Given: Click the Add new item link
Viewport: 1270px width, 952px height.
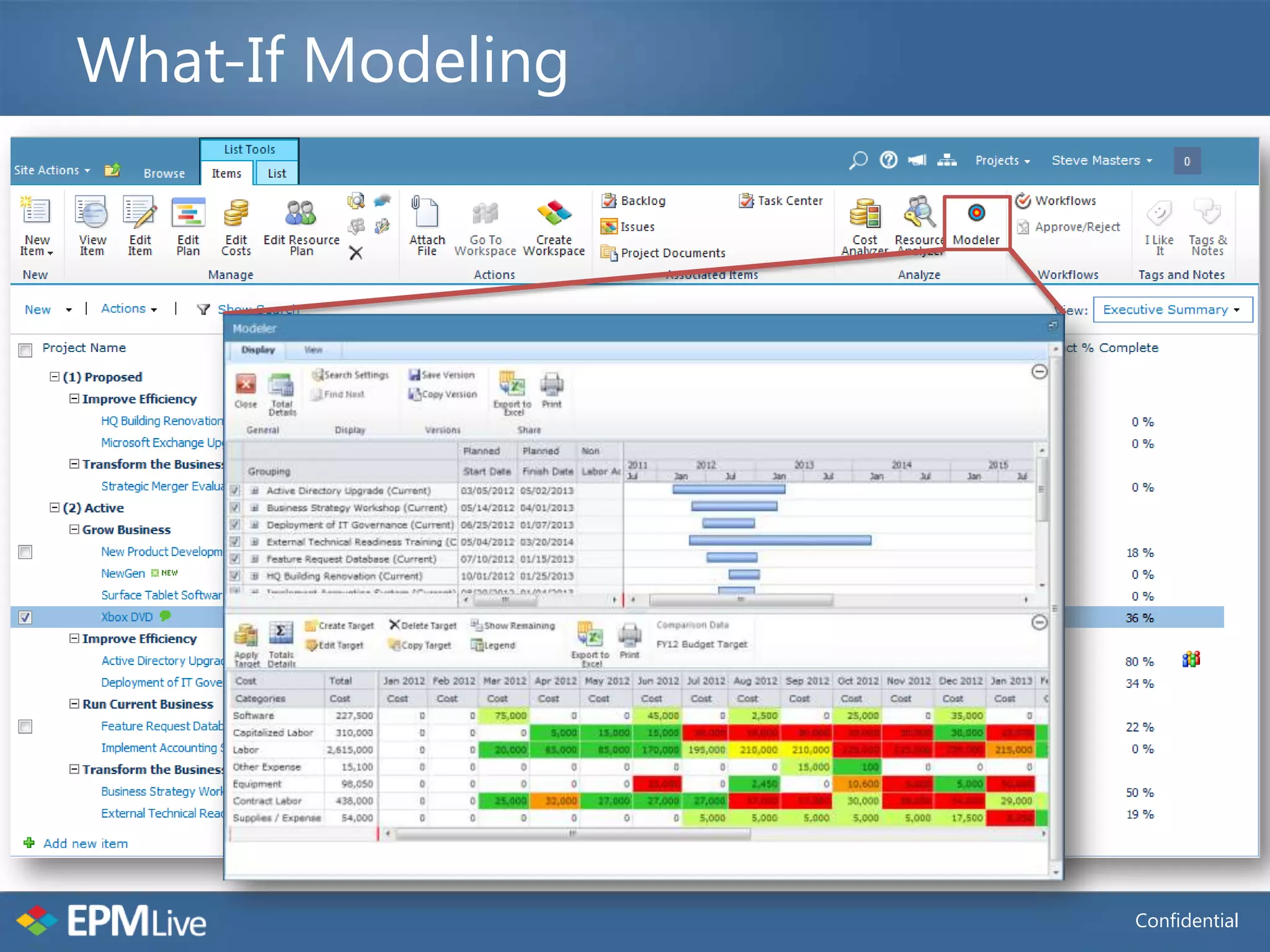Looking at the screenshot, I should pyautogui.click(x=85, y=844).
